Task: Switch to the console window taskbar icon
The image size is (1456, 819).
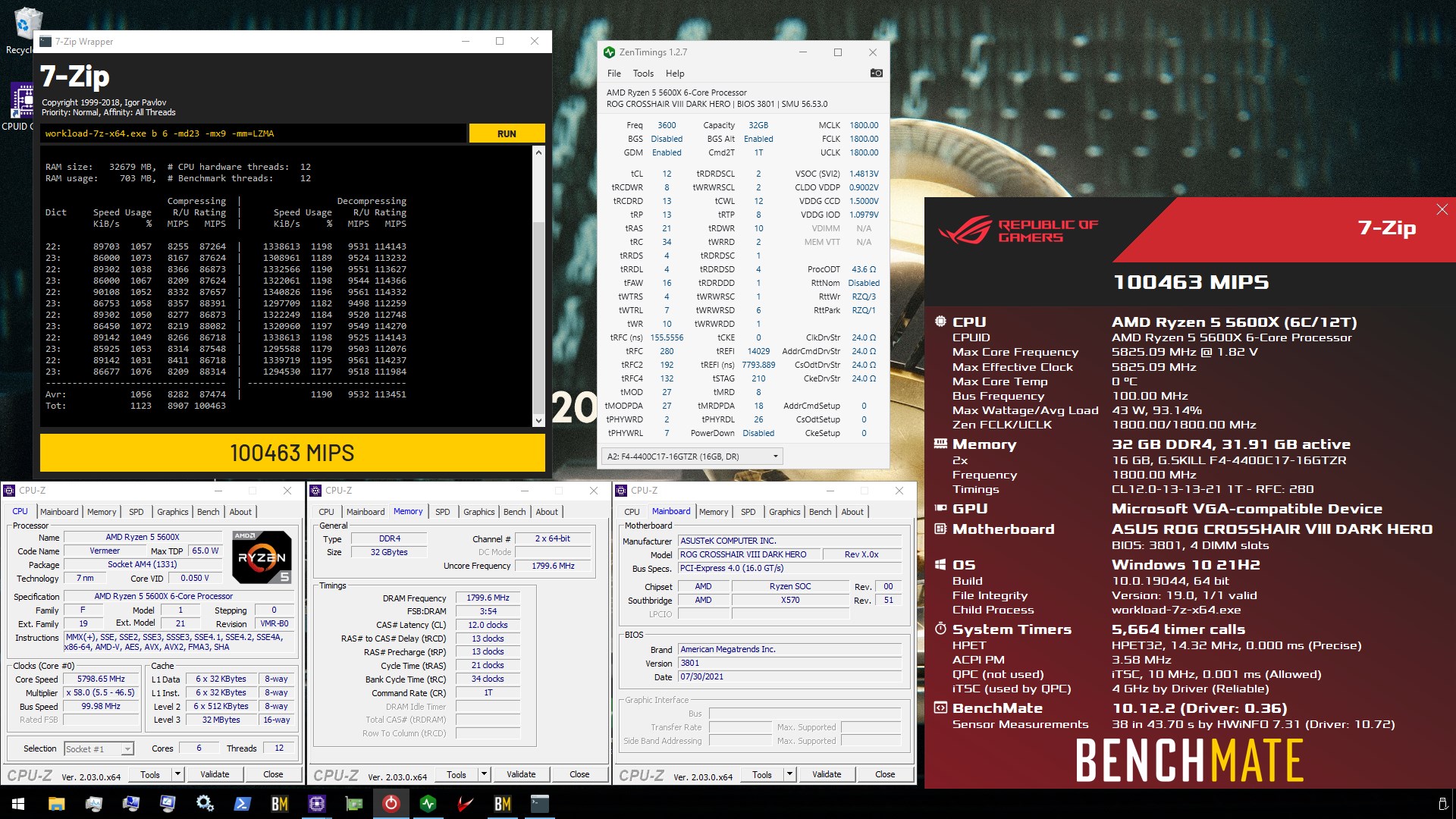Action: (539, 804)
